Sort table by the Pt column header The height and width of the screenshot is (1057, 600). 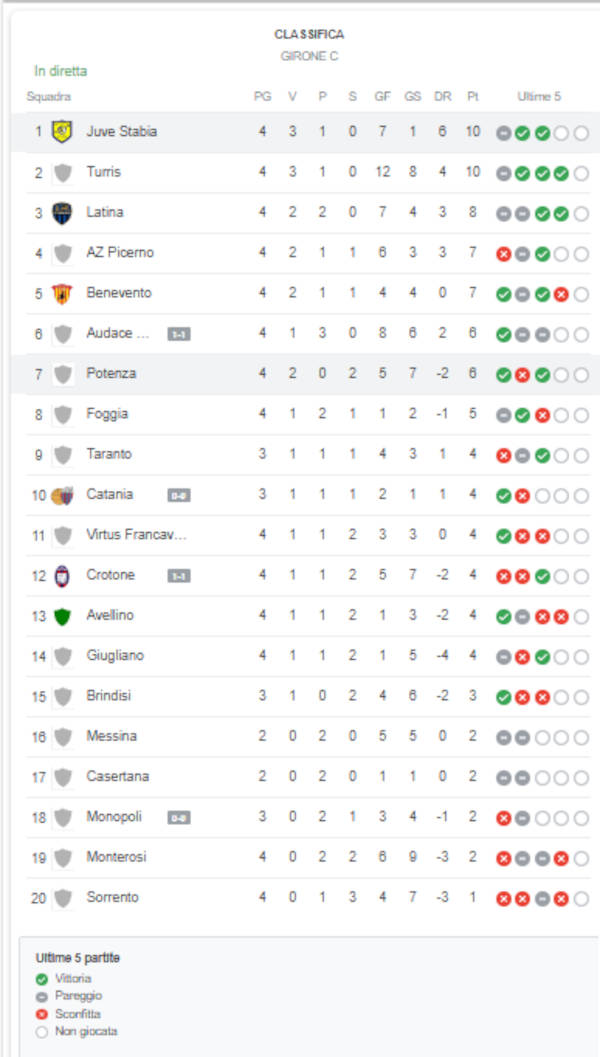[473, 97]
